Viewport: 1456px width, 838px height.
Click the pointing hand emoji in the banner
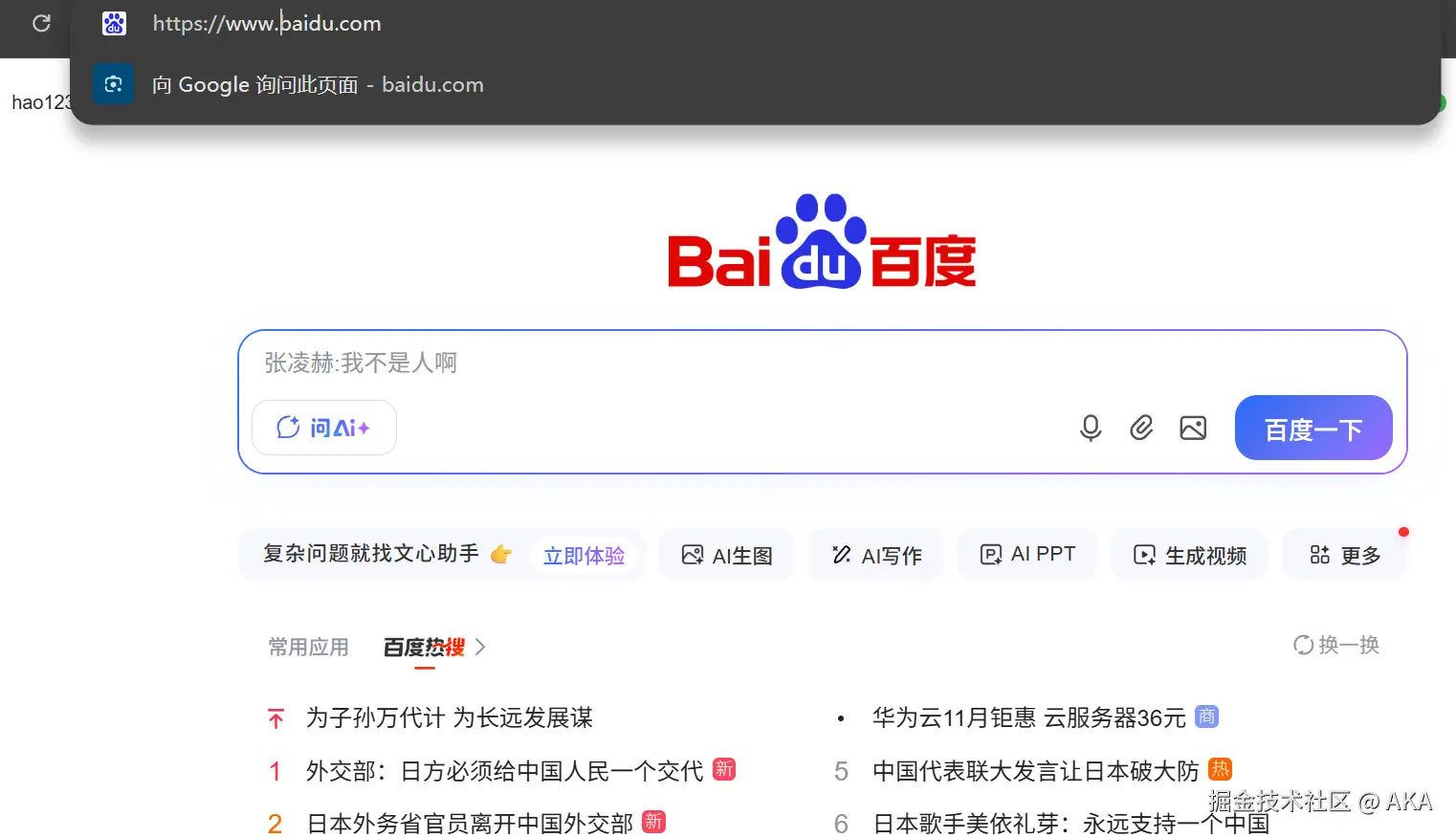(x=501, y=554)
